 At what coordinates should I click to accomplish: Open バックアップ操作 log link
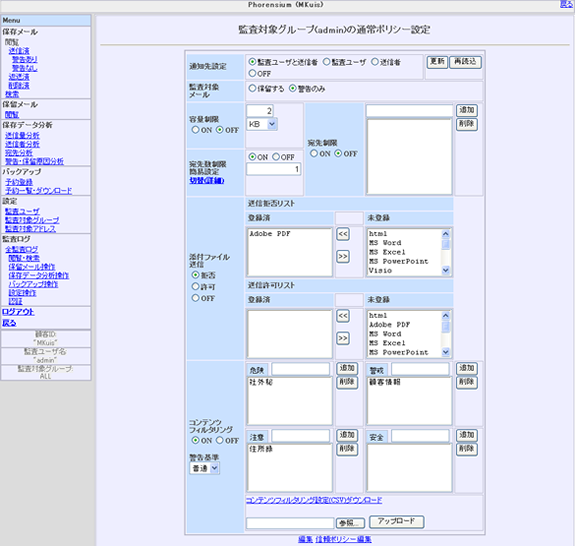click(33, 284)
